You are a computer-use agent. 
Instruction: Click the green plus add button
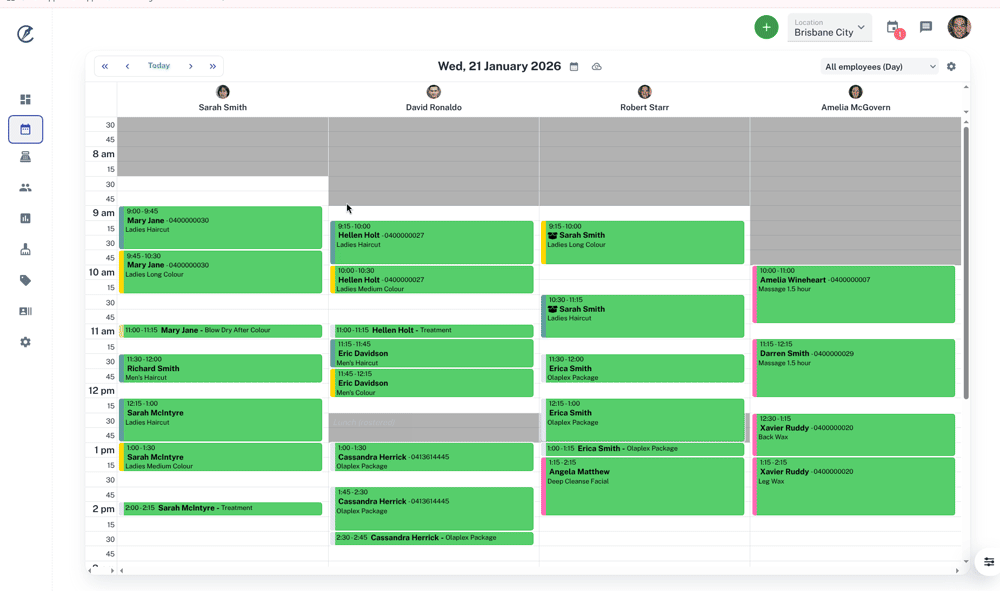766,28
